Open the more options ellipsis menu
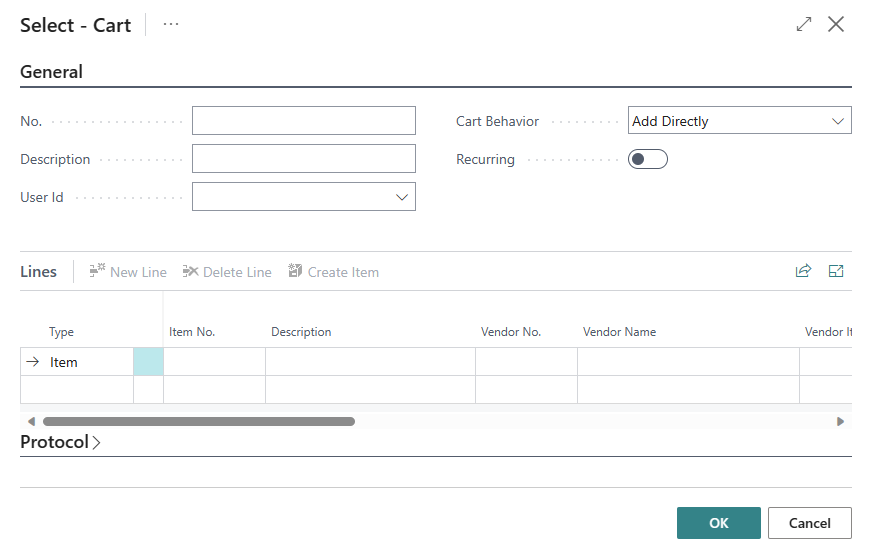This screenshot has height=552, width=869. point(171,24)
